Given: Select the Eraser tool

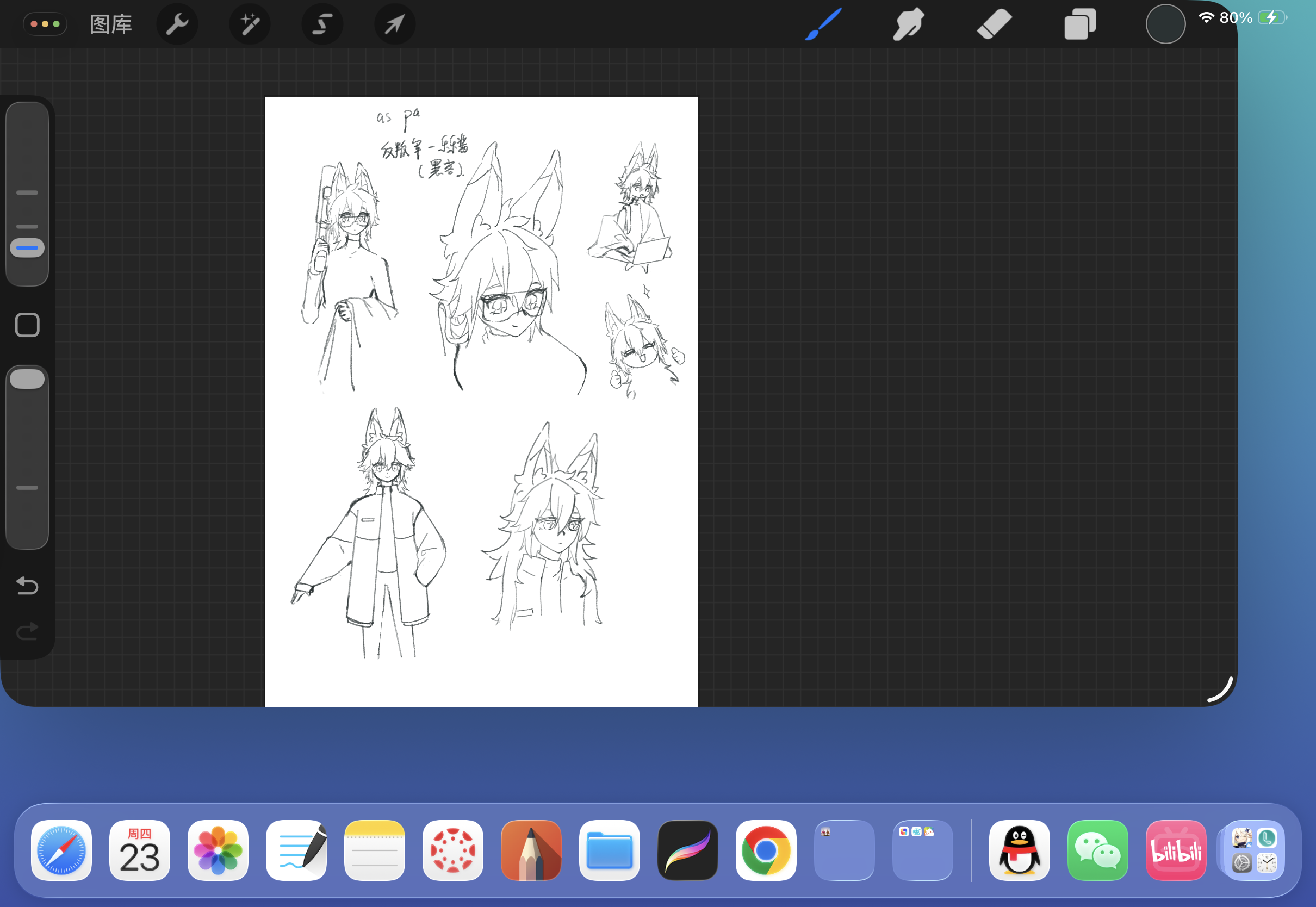Looking at the screenshot, I should point(995,24).
